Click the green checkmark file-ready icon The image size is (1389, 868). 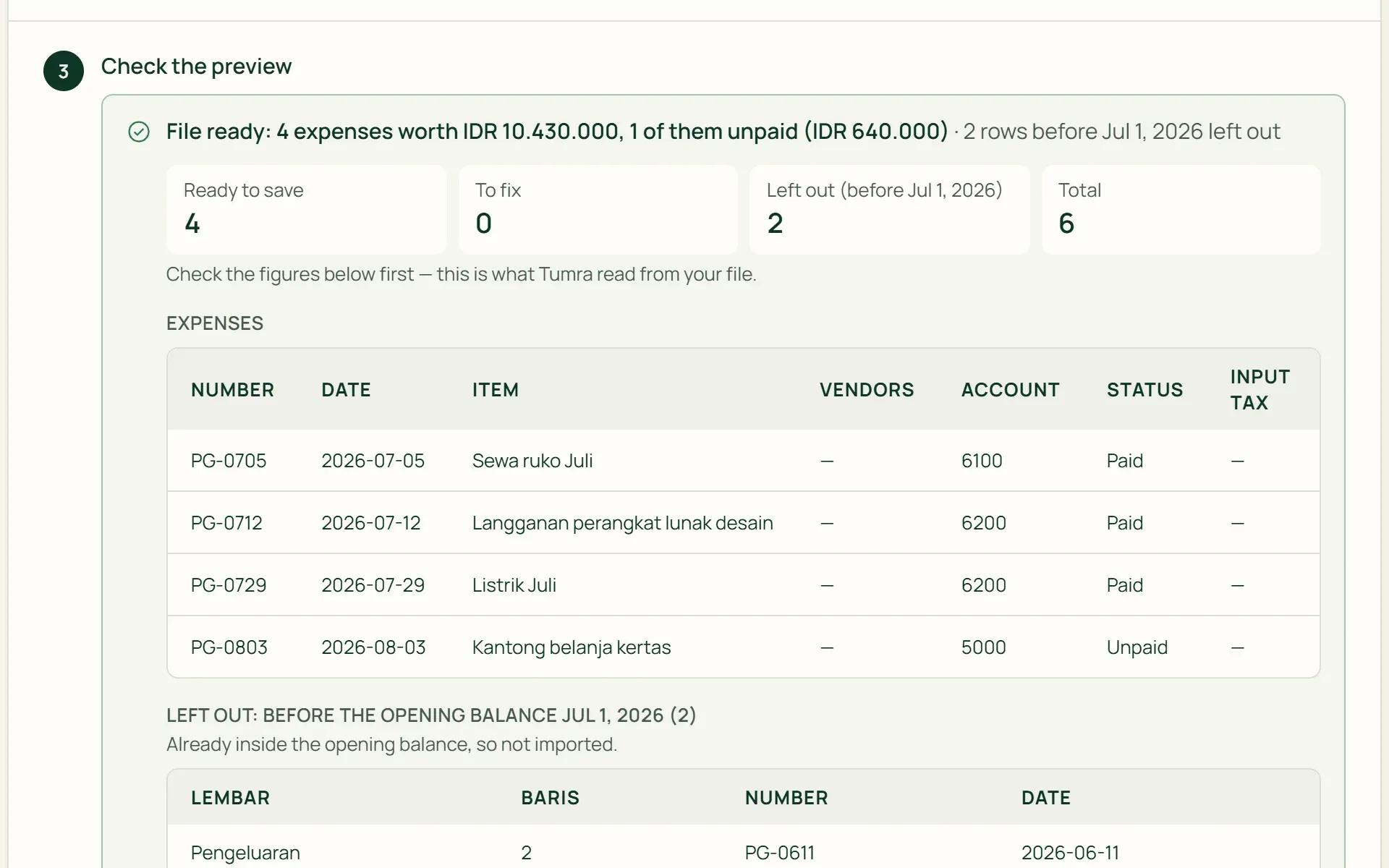coord(139,132)
